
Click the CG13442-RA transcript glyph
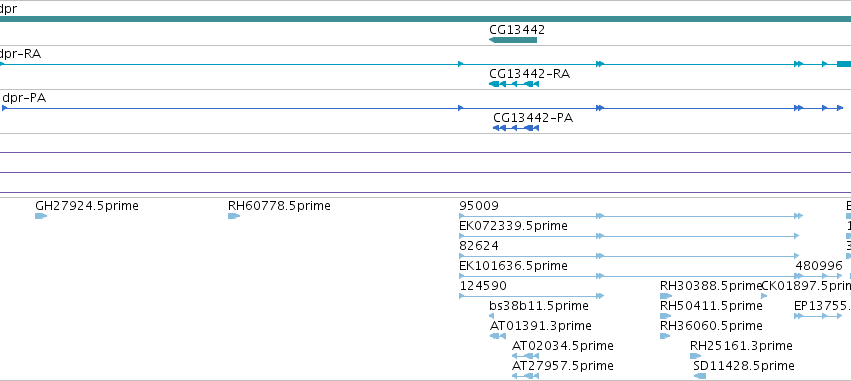pos(513,84)
